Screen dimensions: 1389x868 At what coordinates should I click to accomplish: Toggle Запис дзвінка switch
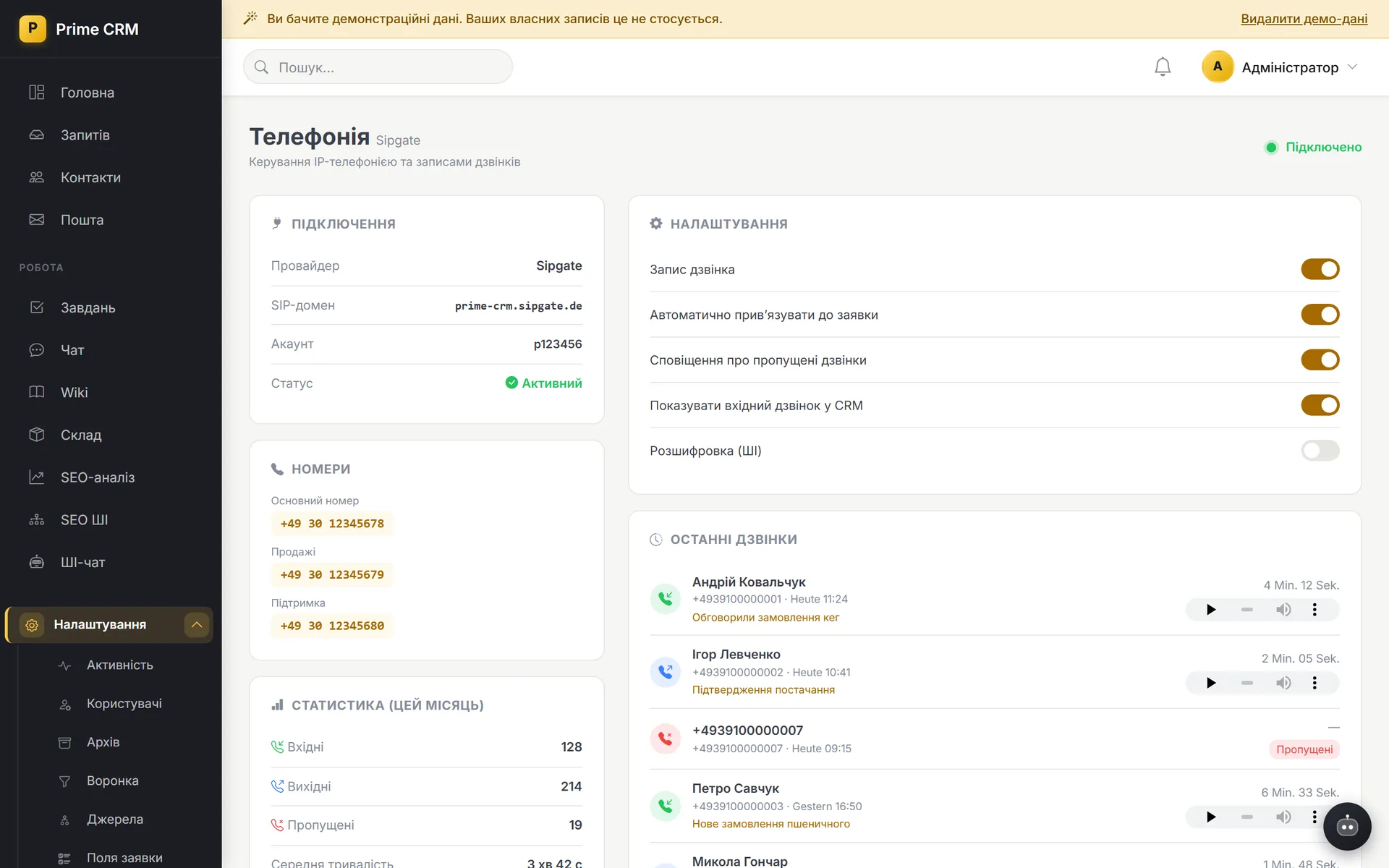pos(1320,269)
